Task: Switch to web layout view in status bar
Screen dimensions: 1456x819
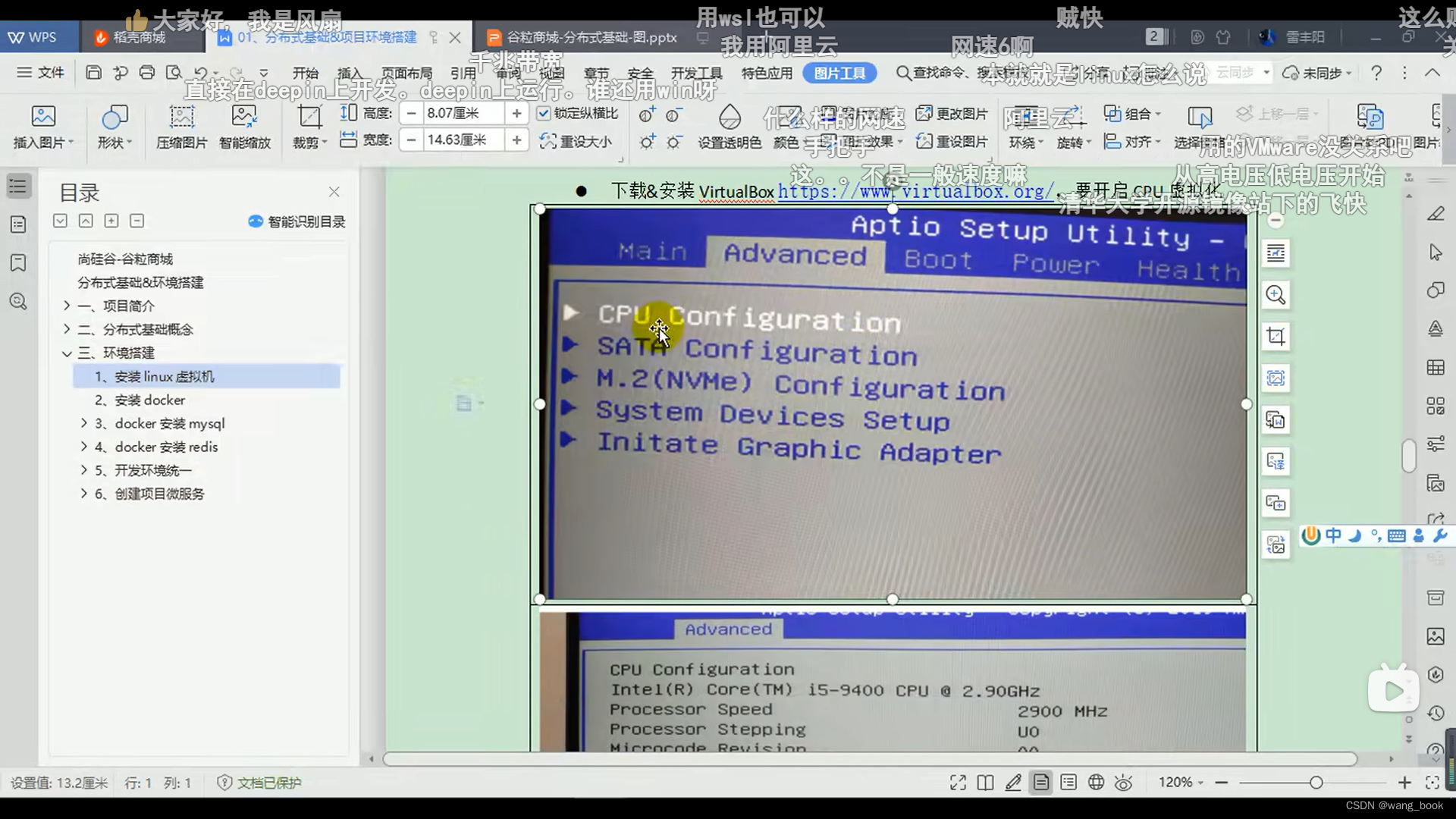Action: (1096, 783)
